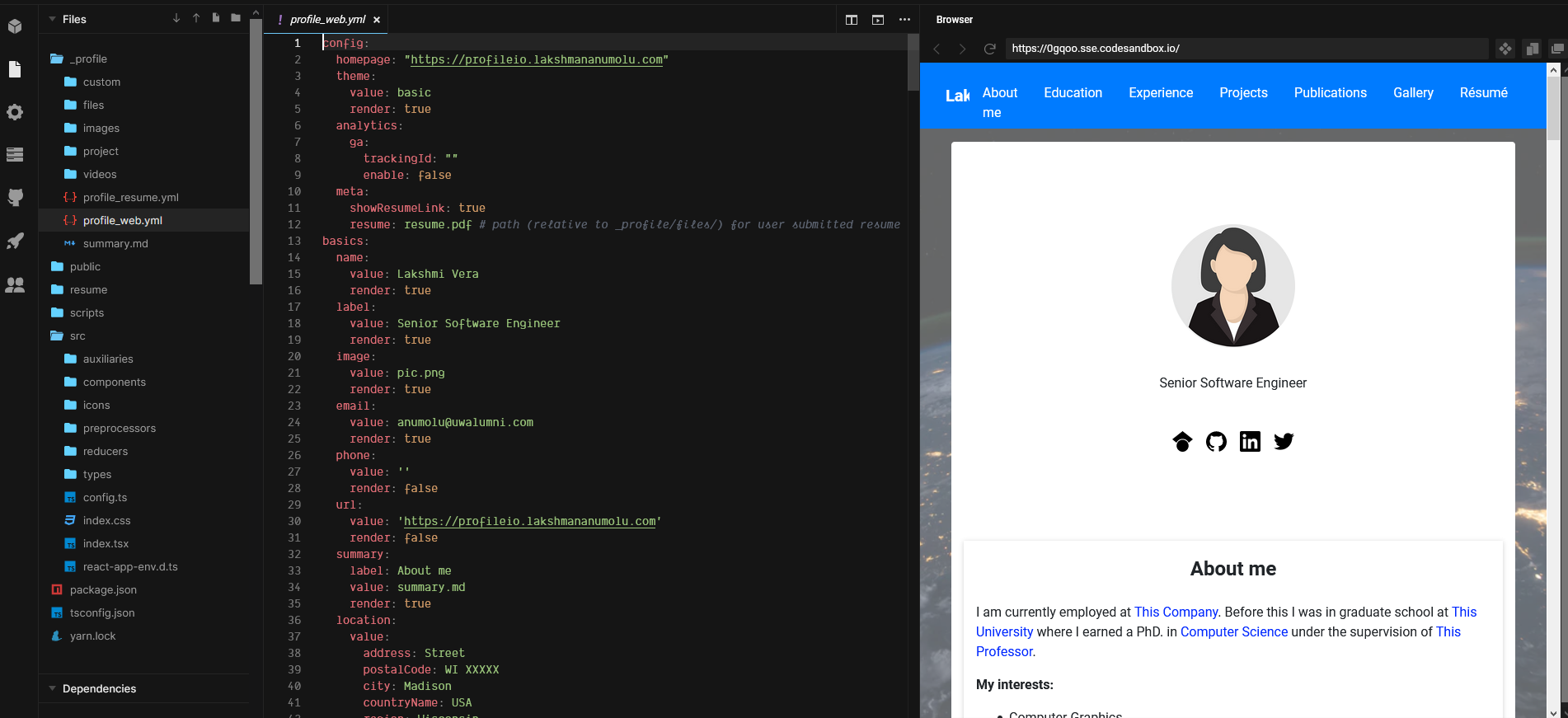Click the Twitter bird icon on profile
The height and width of the screenshot is (718, 1568).
pyautogui.click(x=1284, y=442)
